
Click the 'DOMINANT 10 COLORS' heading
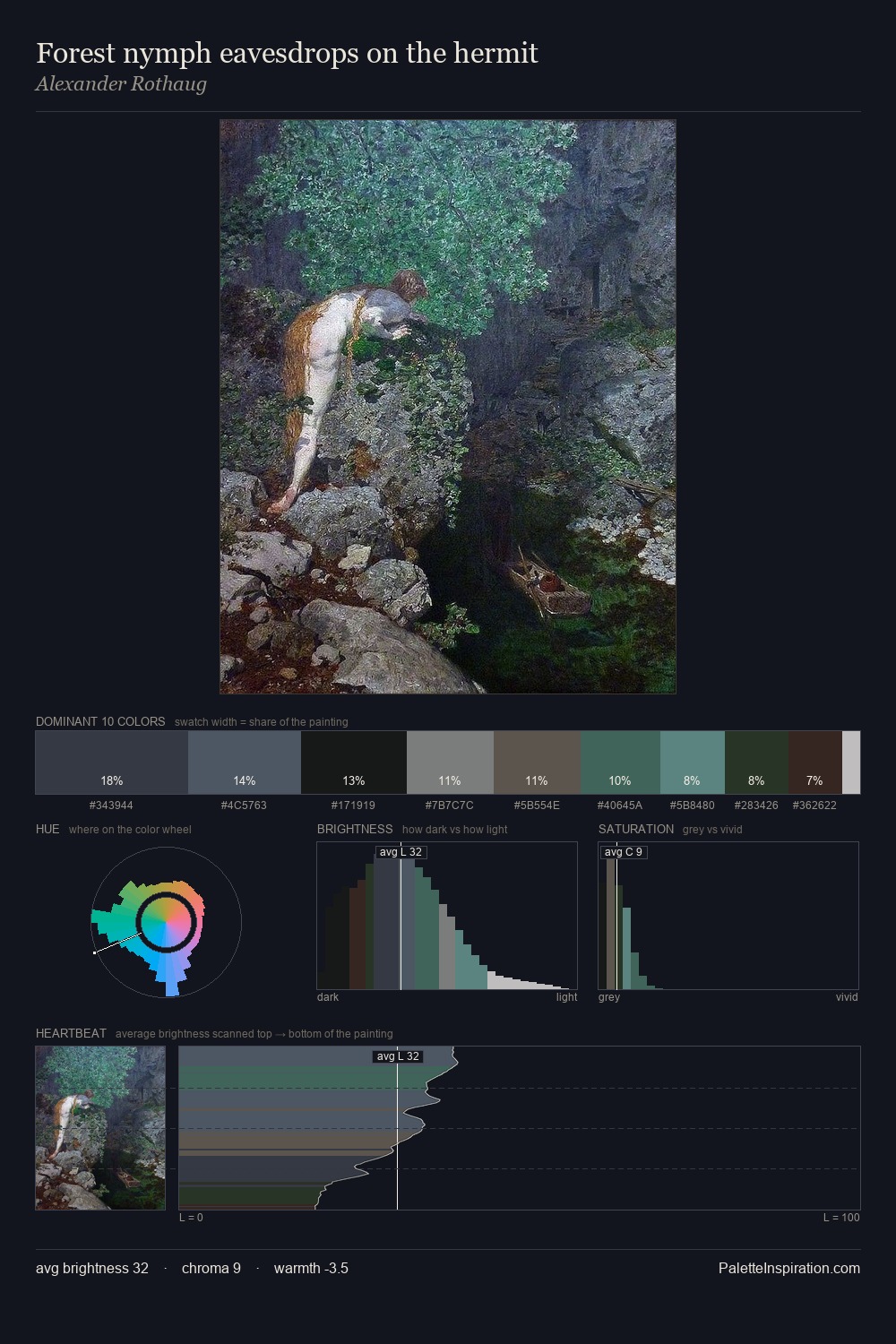100,721
